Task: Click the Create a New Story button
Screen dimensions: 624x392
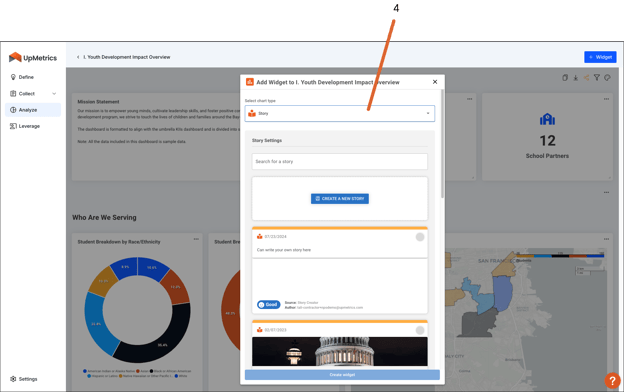Action: (x=339, y=199)
